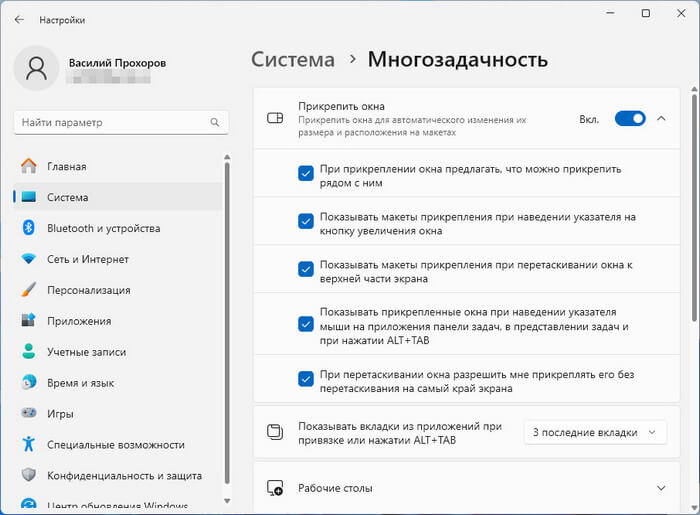Select the Сеть и Интернет Wi-Fi icon
The width and height of the screenshot is (700, 515).
(28, 259)
